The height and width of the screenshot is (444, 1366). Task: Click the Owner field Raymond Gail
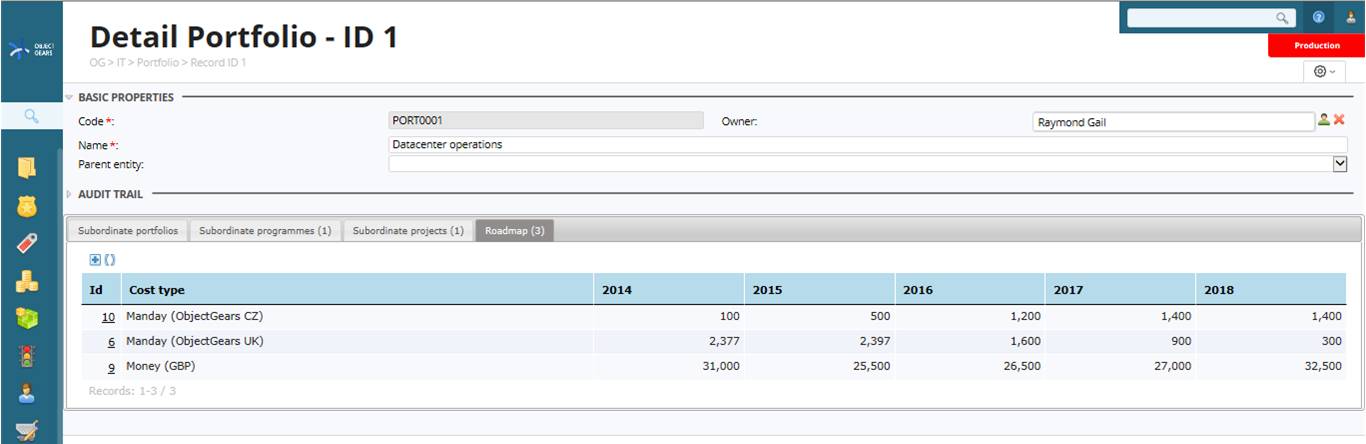coord(1173,122)
